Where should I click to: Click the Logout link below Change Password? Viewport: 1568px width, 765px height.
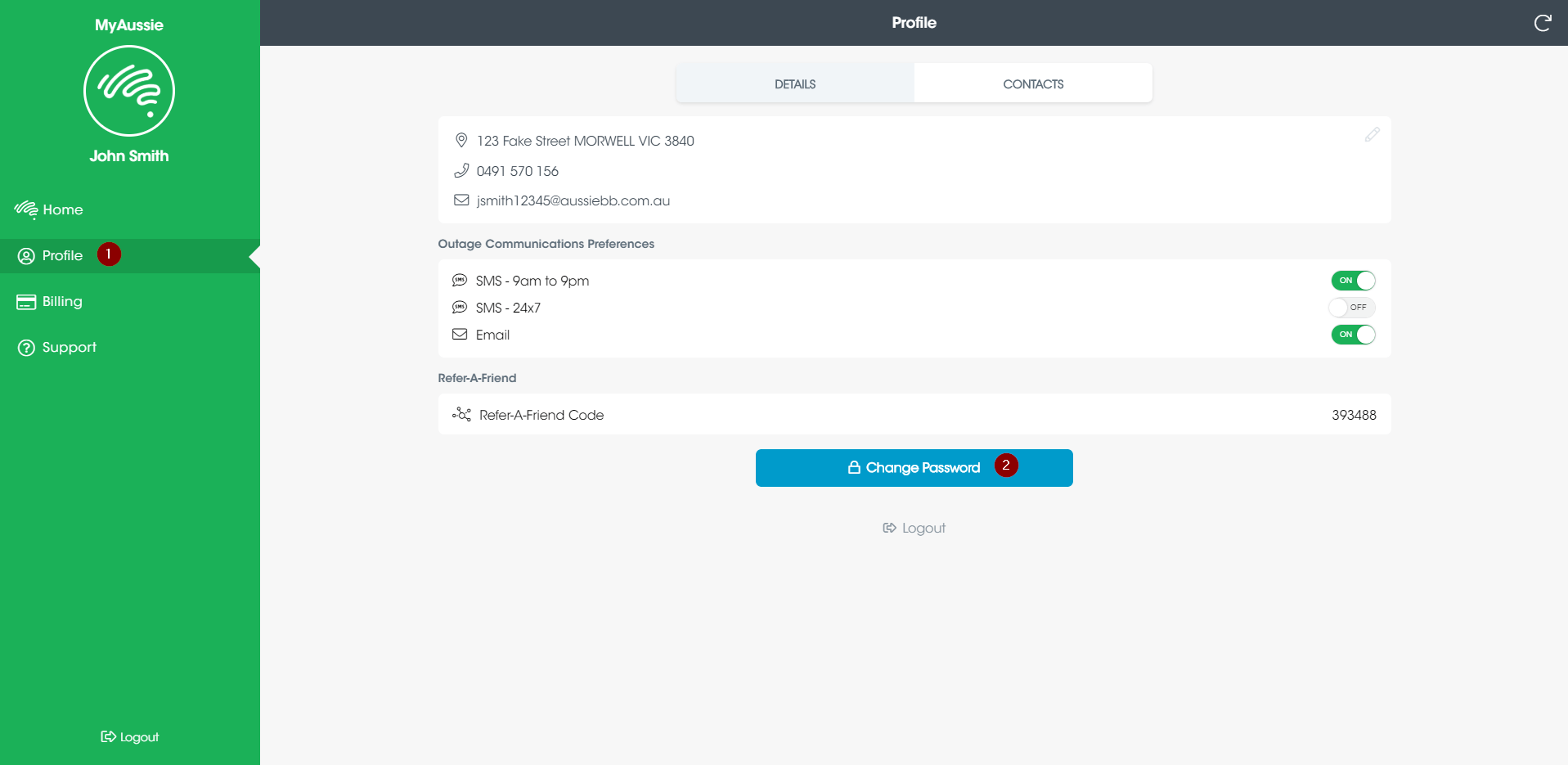coord(914,528)
